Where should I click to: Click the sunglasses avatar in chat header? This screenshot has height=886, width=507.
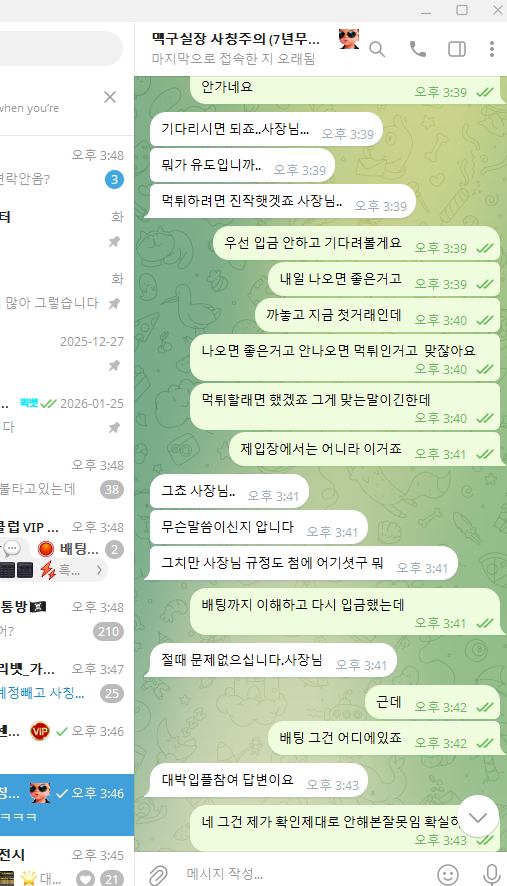tap(349, 39)
